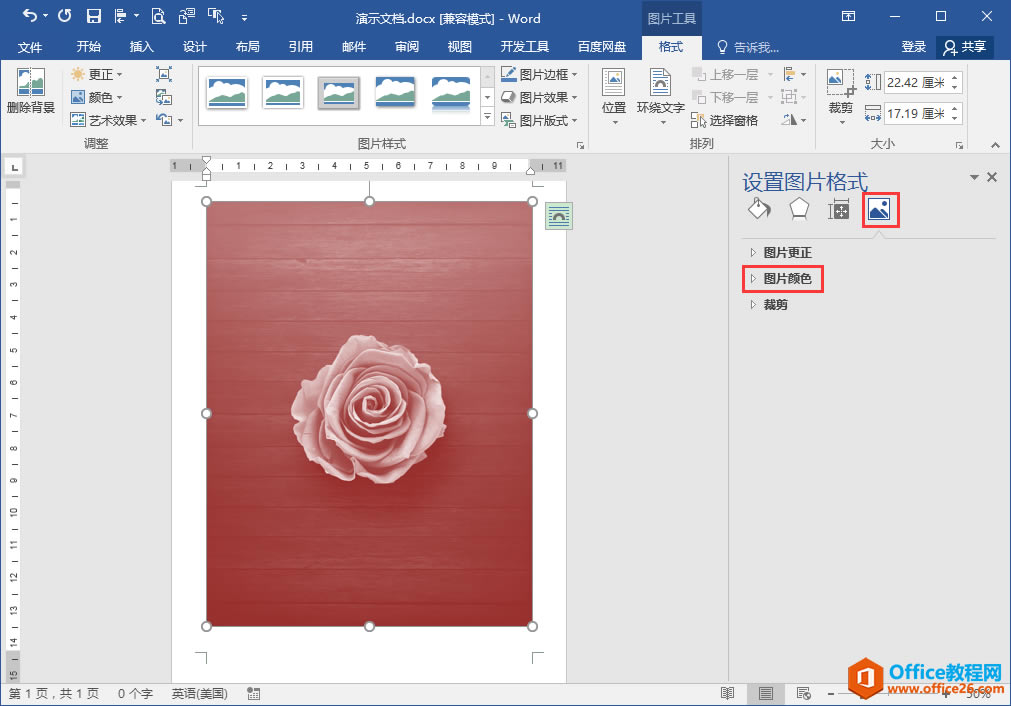Expand the Crop (裁剪) section in pane

click(769, 304)
